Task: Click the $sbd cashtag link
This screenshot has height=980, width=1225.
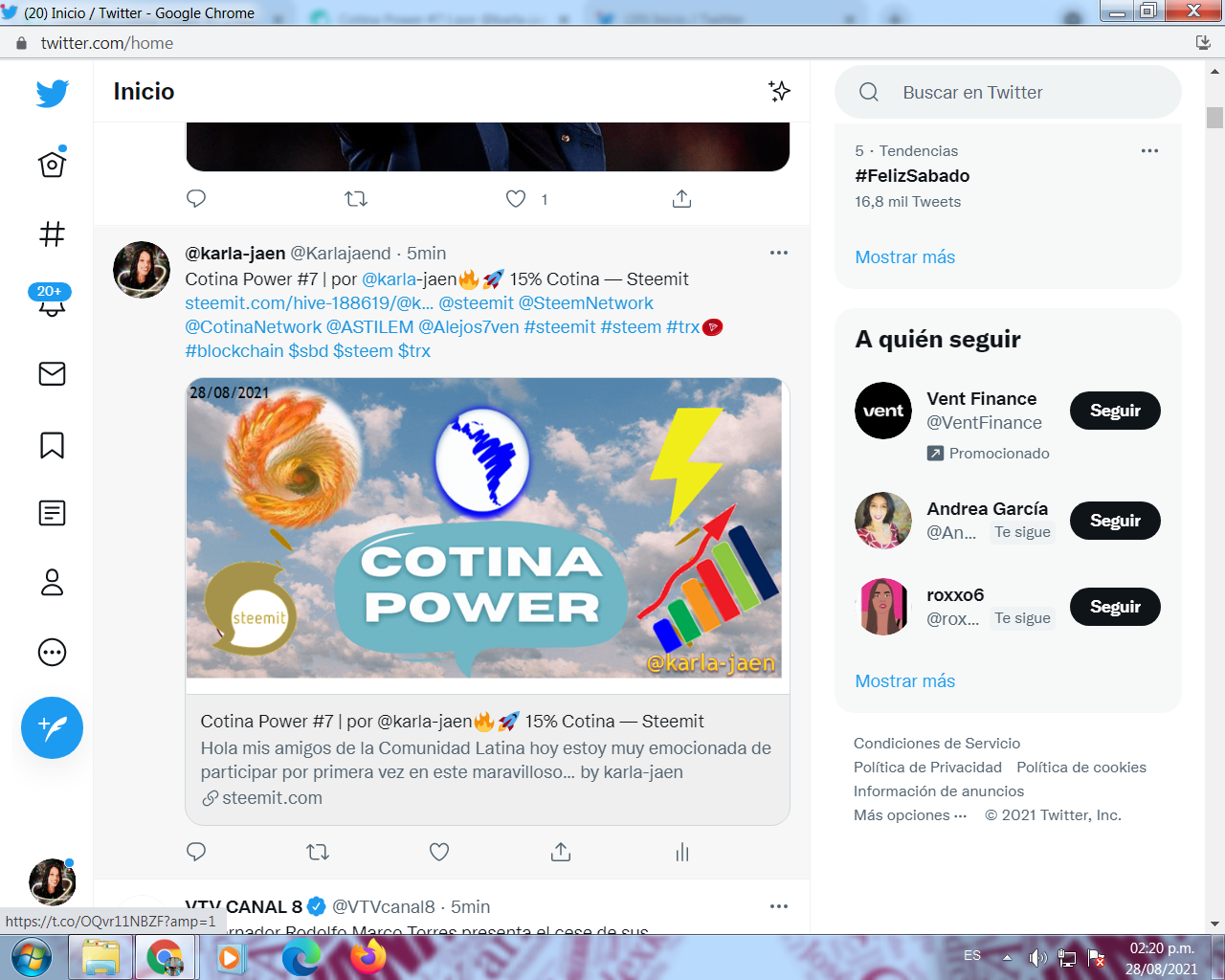Action: point(308,351)
